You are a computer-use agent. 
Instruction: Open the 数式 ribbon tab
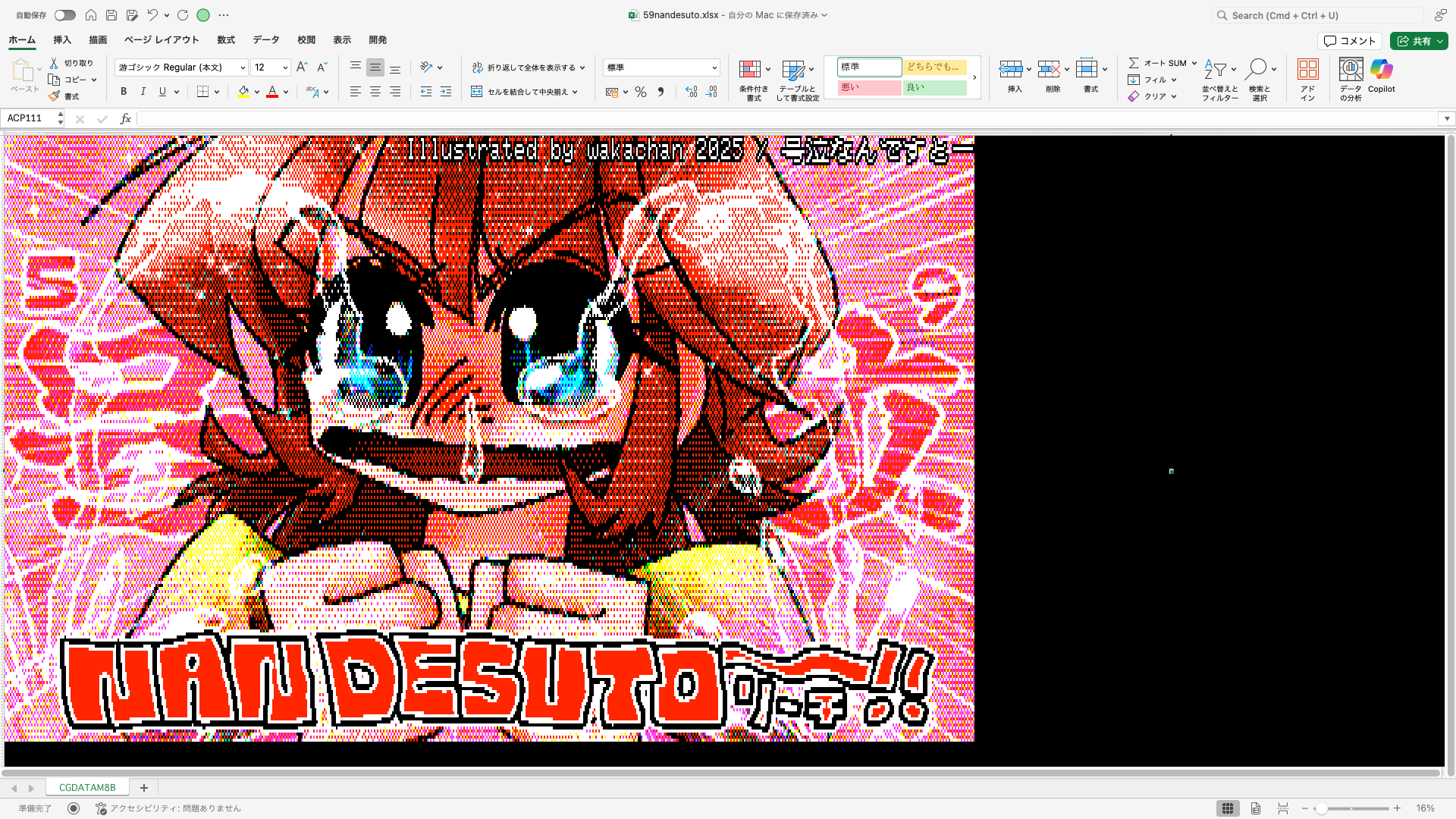tap(226, 40)
